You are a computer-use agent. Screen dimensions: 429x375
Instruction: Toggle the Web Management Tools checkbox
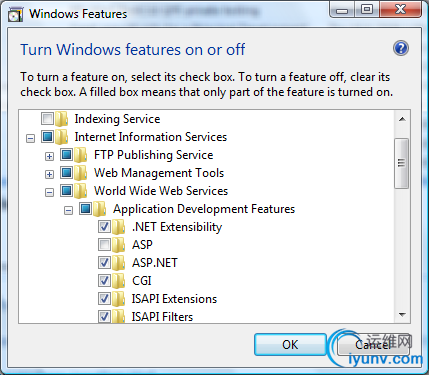pos(66,172)
